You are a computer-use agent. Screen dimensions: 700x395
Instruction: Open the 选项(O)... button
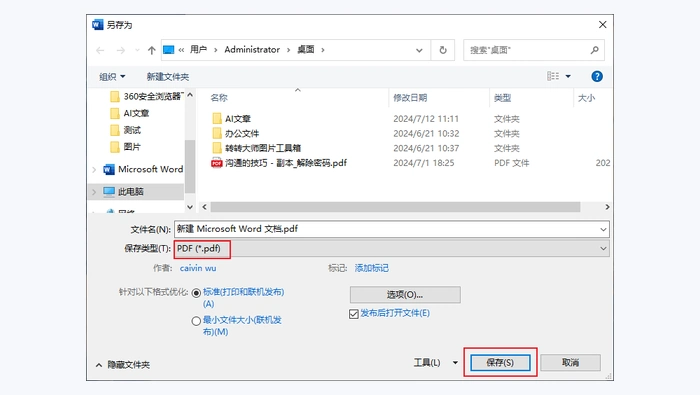405,295
